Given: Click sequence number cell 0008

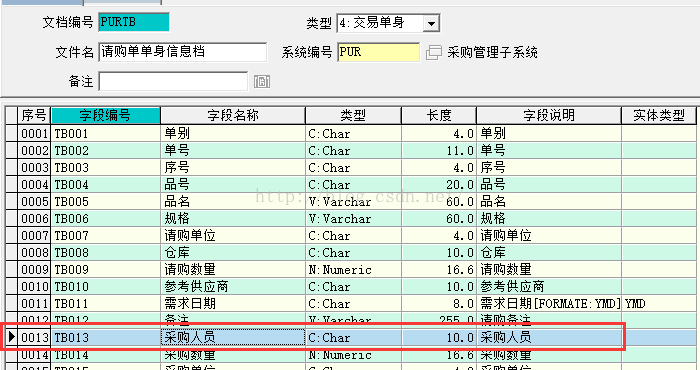Looking at the screenshot, I should click(x=34, y=252).
